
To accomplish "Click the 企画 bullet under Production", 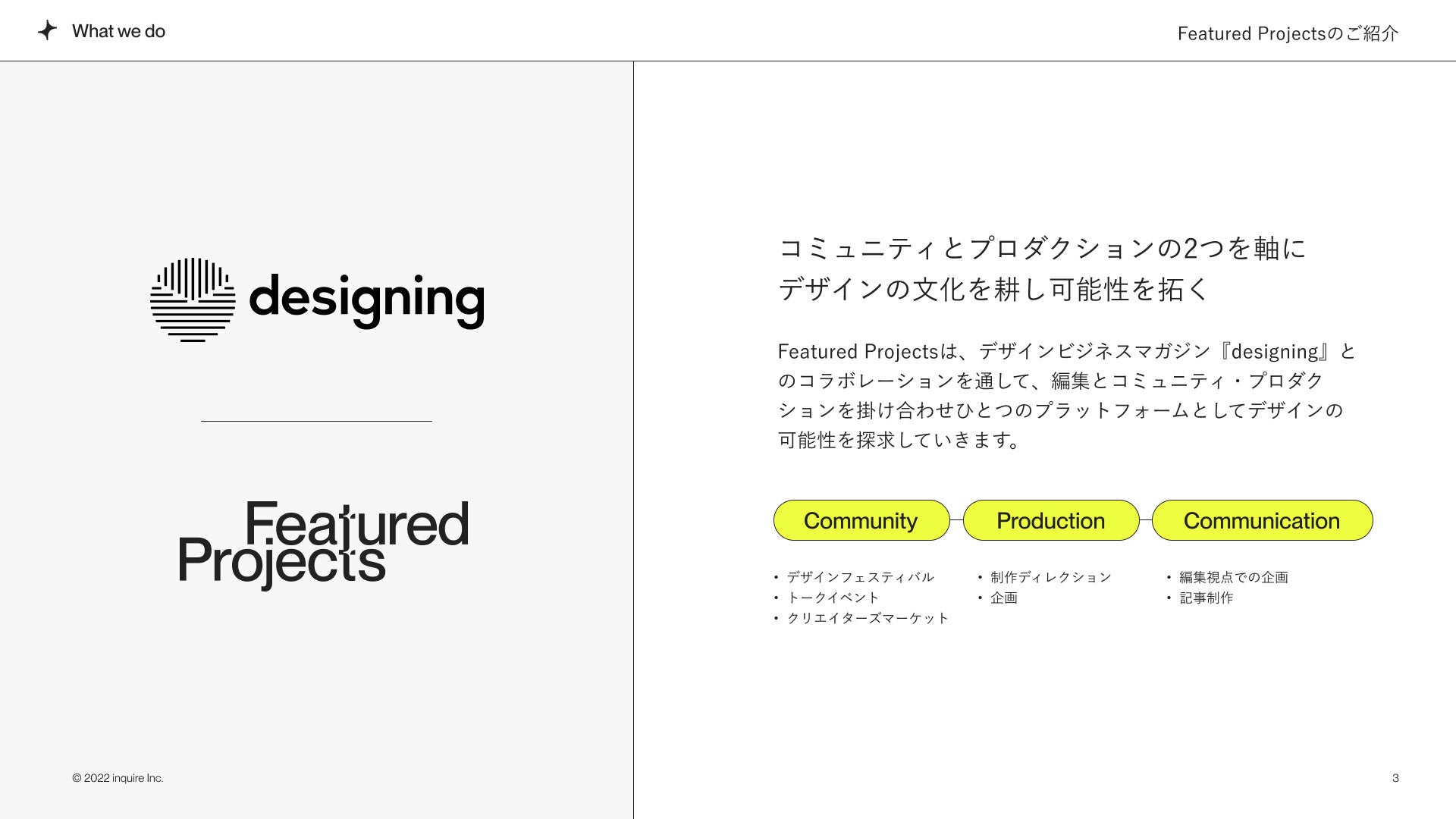I will (x=1003, y=598).
